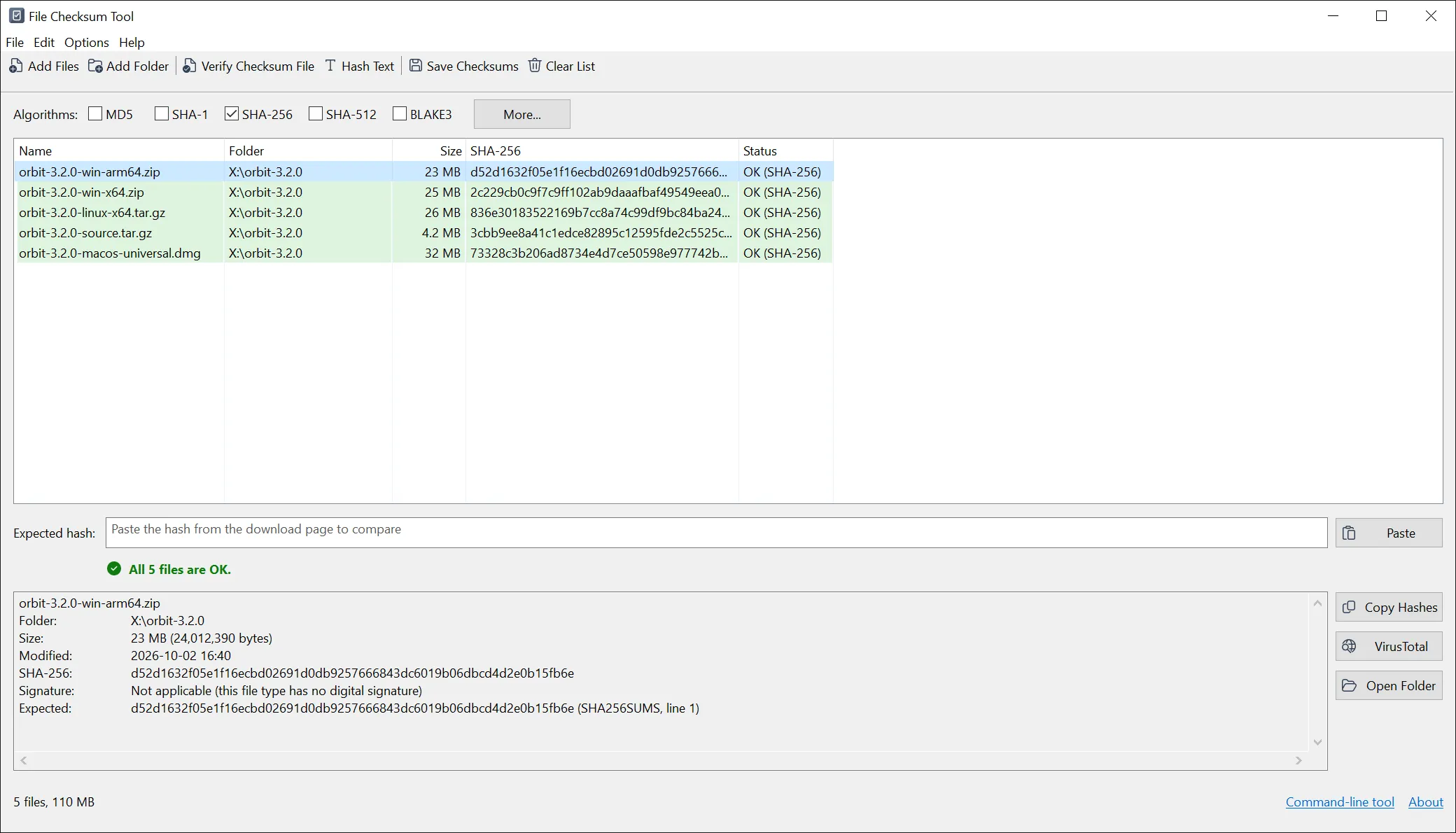Click the details pane scroll right arrow

tap(1298, 760)
